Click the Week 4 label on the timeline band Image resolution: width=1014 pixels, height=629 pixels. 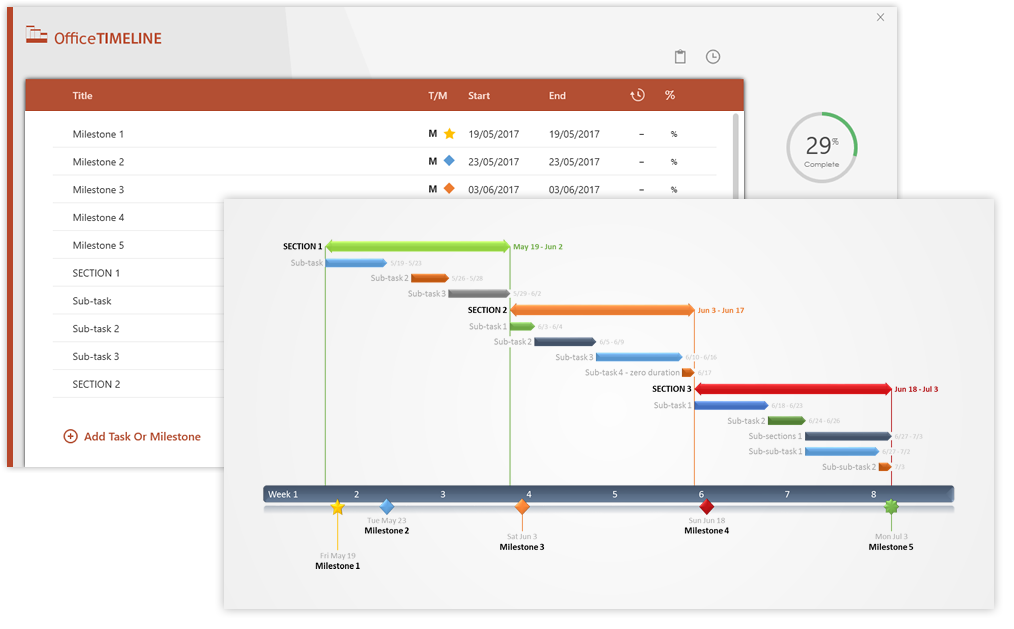(x=528, y=493)
